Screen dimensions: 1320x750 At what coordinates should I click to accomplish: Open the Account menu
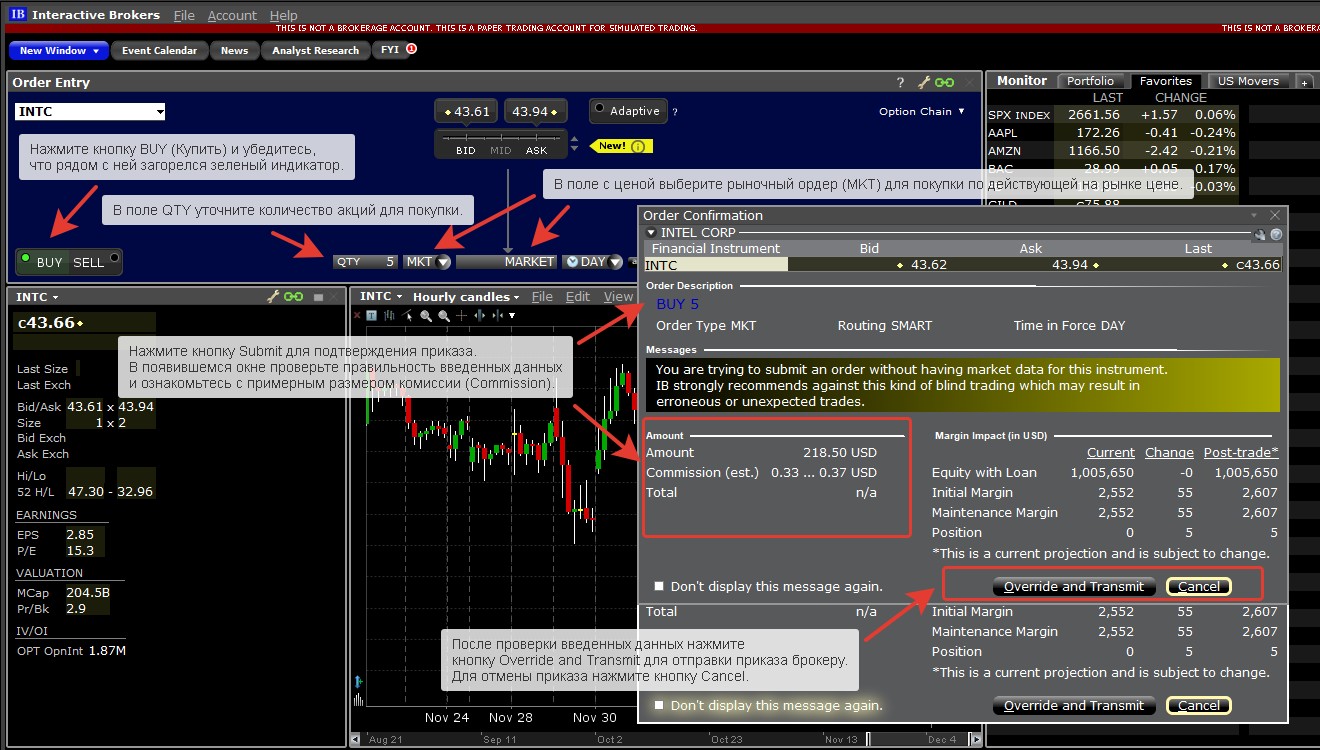coord(232,15)
